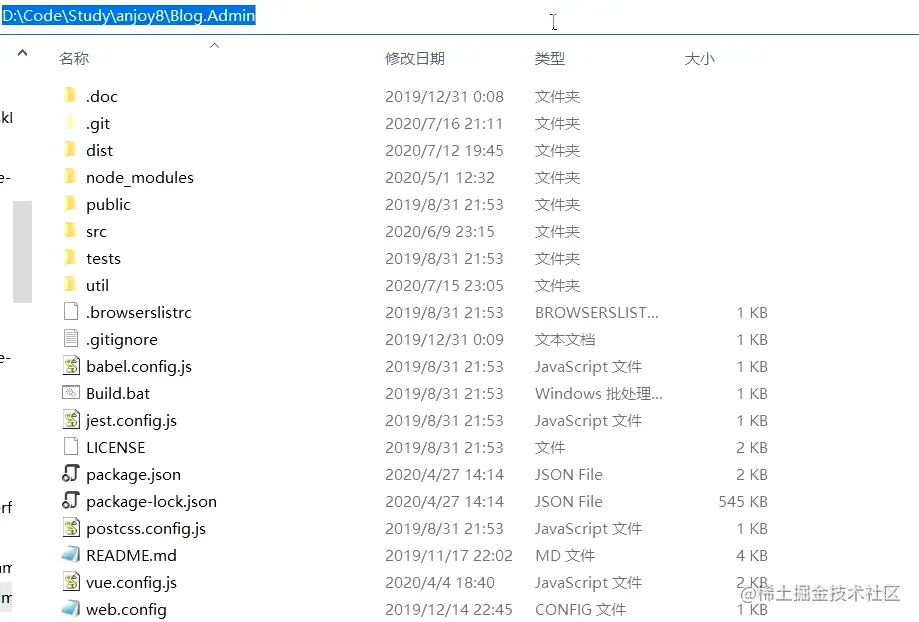Click the postcss.config.js script icon
Viewport: 919px width, 622px height.
pos(71,527)
